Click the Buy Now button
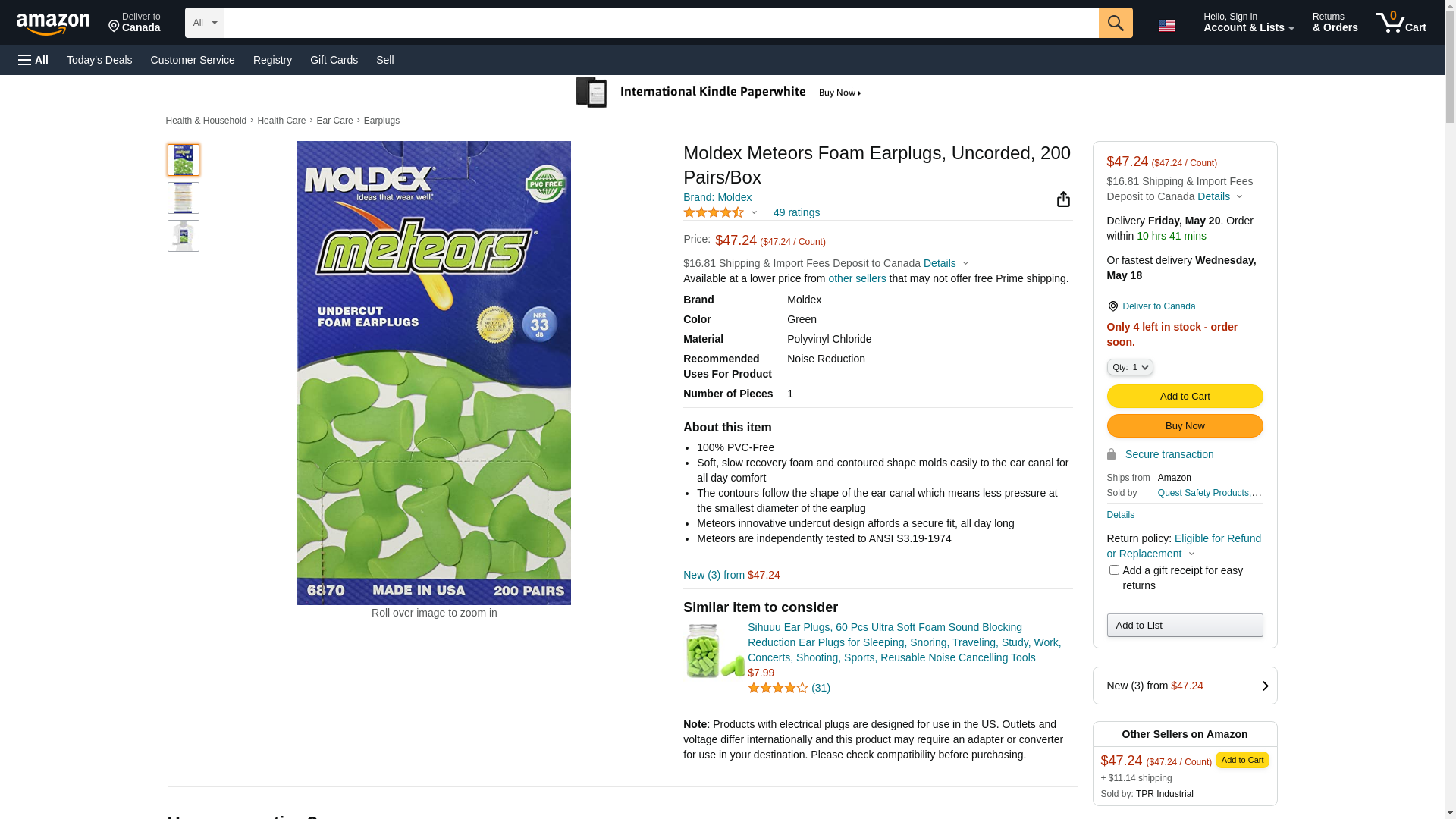This screenshot has width=1456, height=819. tap(1185, 426)
